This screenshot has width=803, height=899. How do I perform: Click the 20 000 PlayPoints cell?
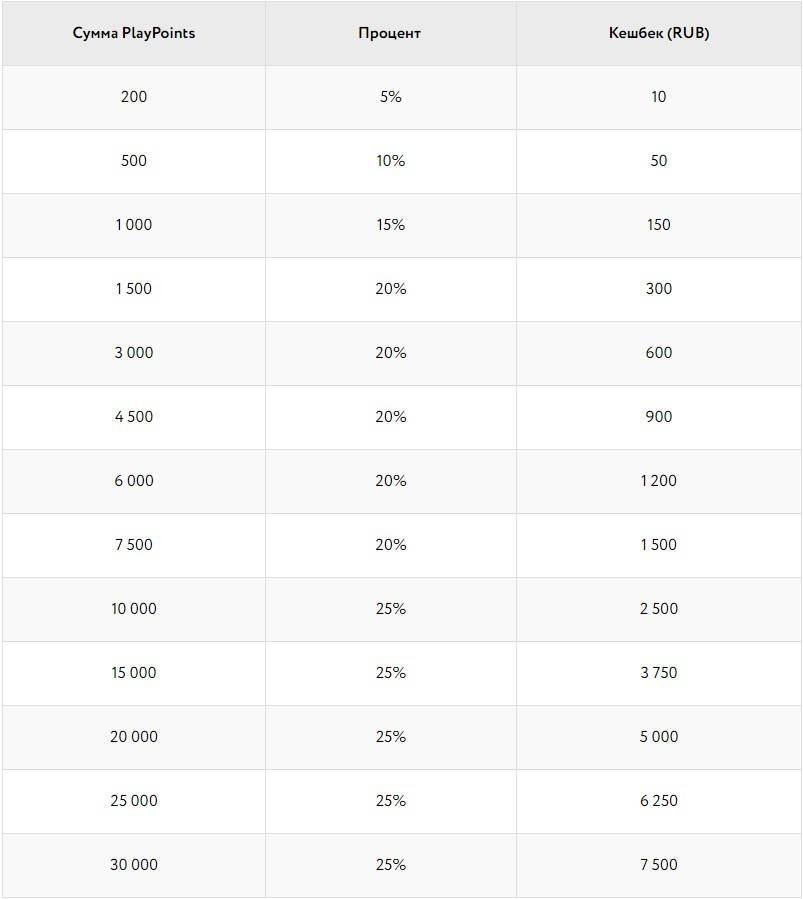pyautogui.click(x=134, y=737)
